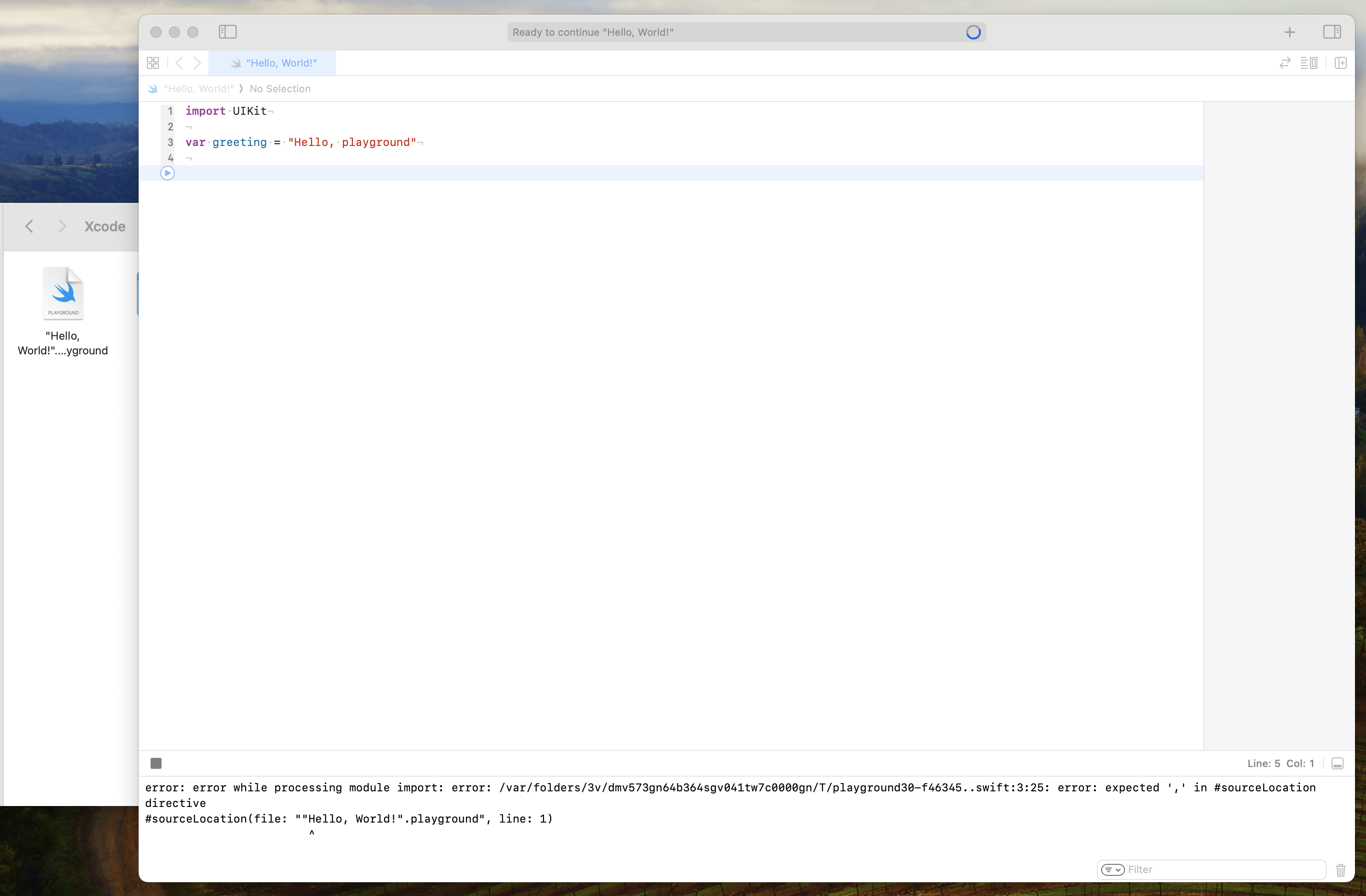Navigate forward with the editor forward arrow
Image resolution: width=1366 pixels, height=896 pixels.
(197, 62)
